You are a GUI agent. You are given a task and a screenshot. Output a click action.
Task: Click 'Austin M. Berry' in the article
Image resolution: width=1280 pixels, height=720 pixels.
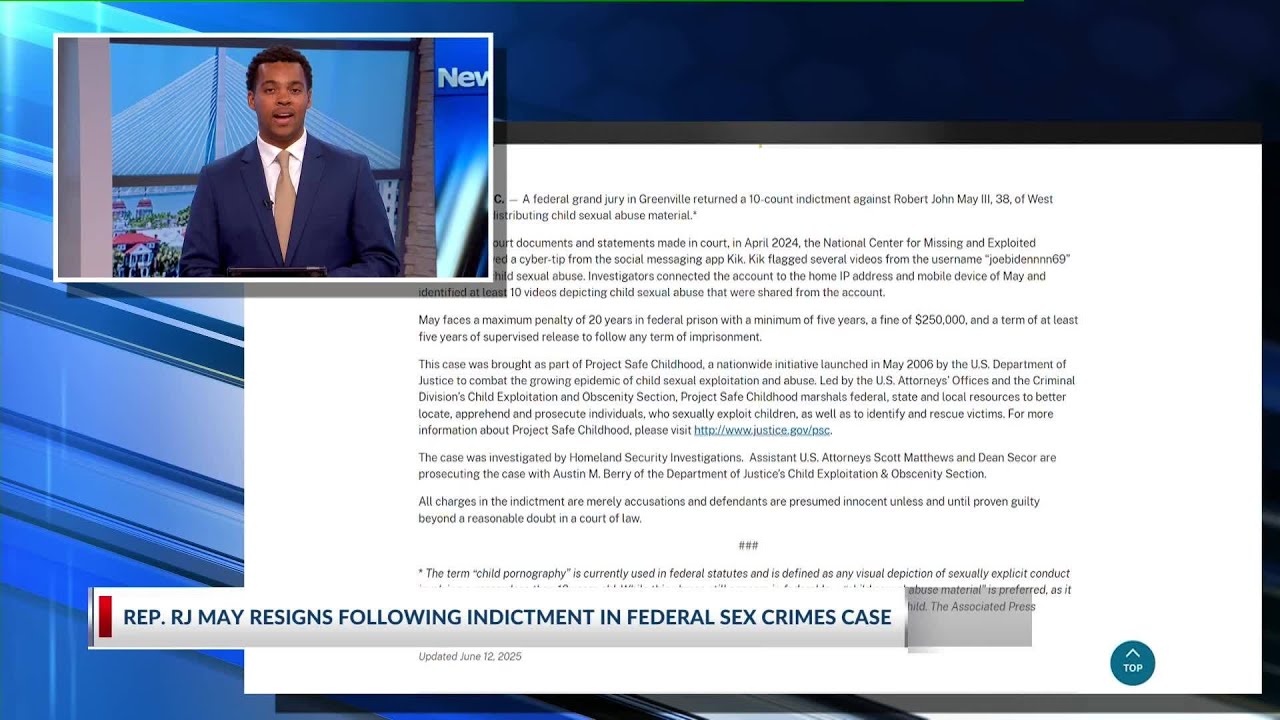pyautogui.click(x=595, y=474)
